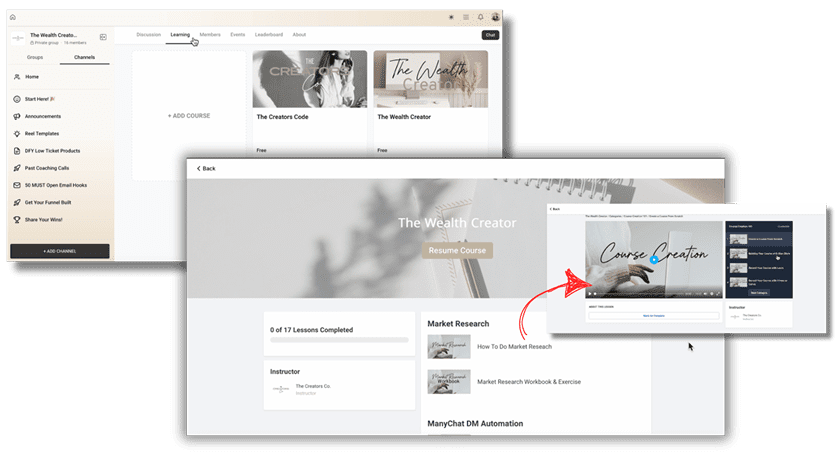Click the + ADD CHANNEL button

coord(60,251)
